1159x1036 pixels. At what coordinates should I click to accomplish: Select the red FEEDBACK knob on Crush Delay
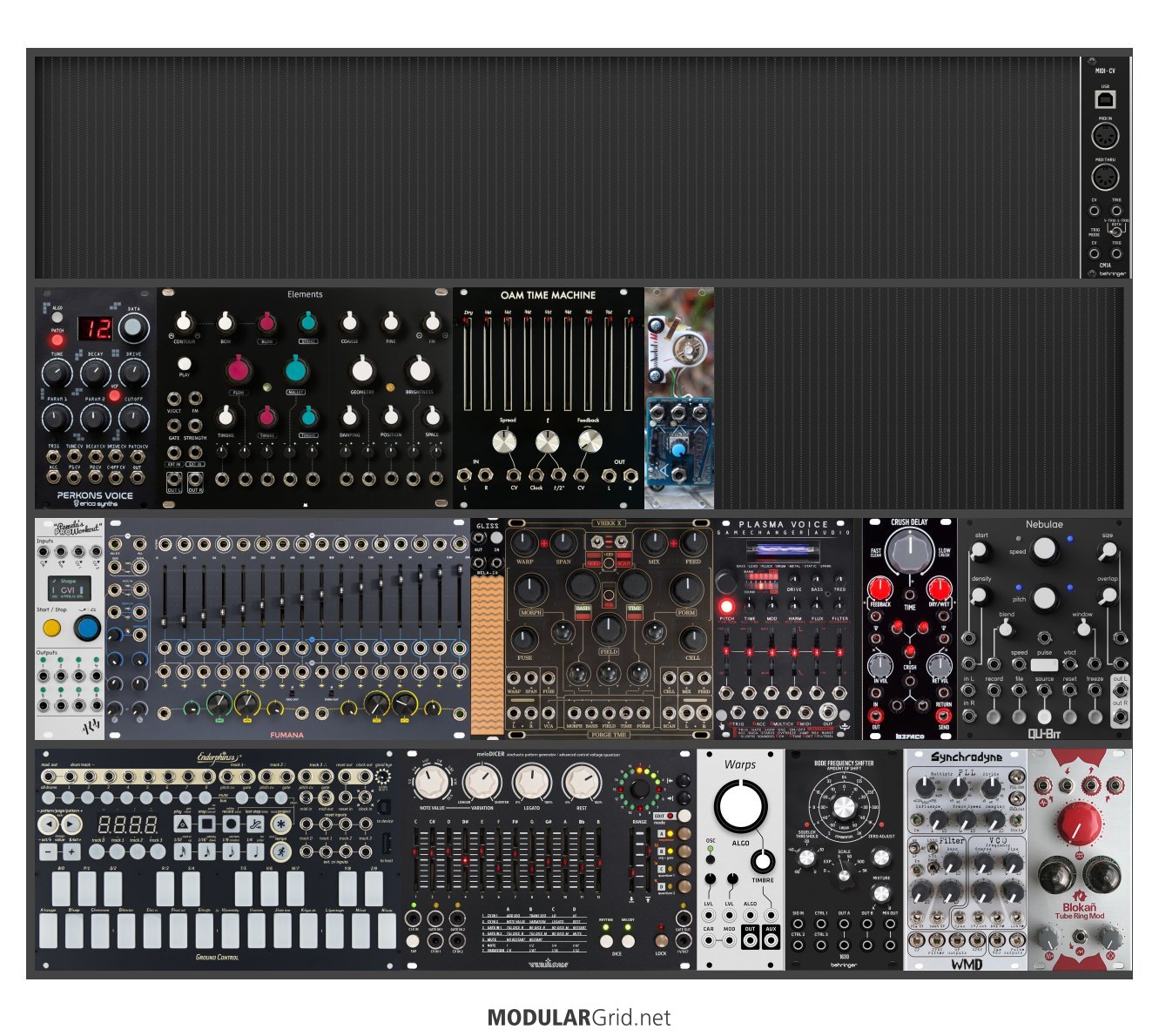(880, 589)
